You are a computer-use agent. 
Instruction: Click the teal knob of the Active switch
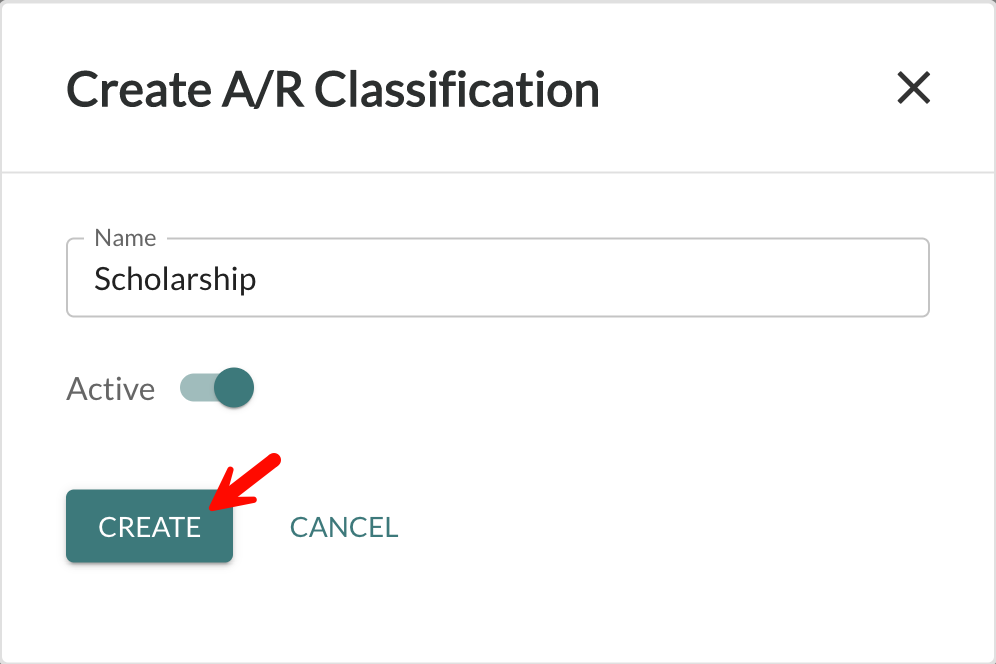click(x=236, y=388)
